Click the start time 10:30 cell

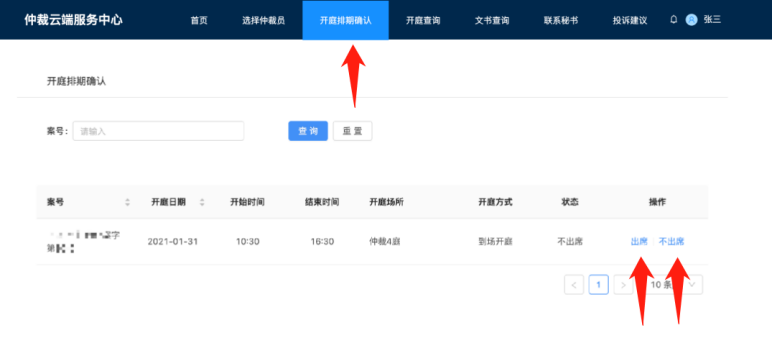(x=247, y=242)
